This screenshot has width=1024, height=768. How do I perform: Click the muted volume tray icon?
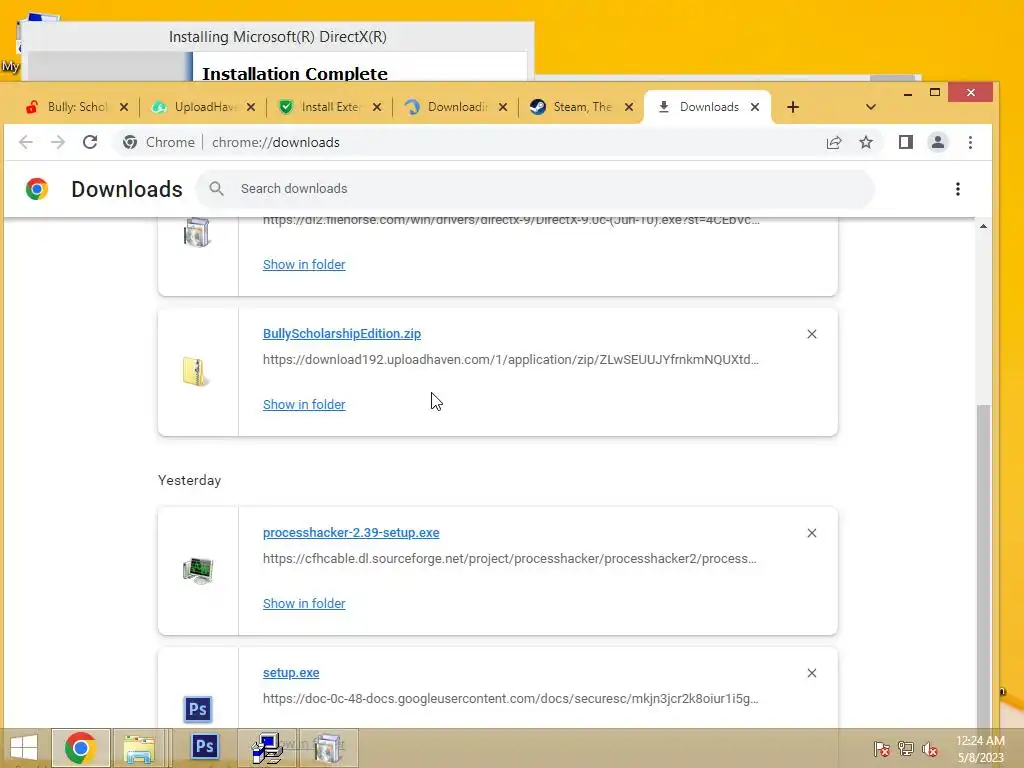point(930,749)
